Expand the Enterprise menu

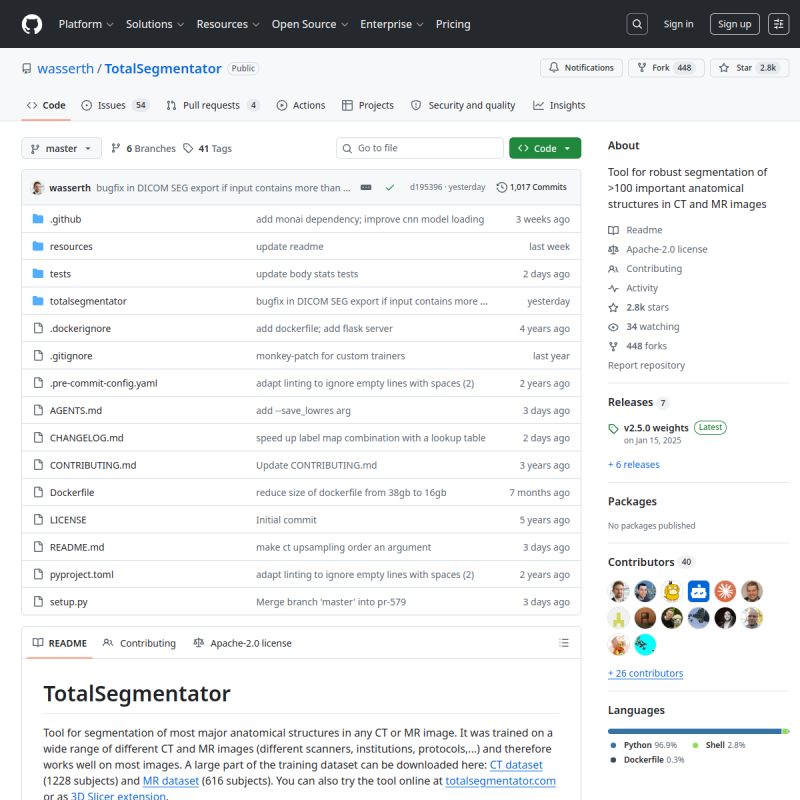coord(391,24)
